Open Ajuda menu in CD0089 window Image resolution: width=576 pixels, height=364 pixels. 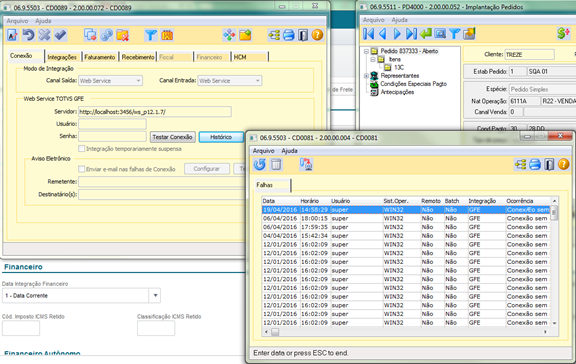[x=43, y=21]
